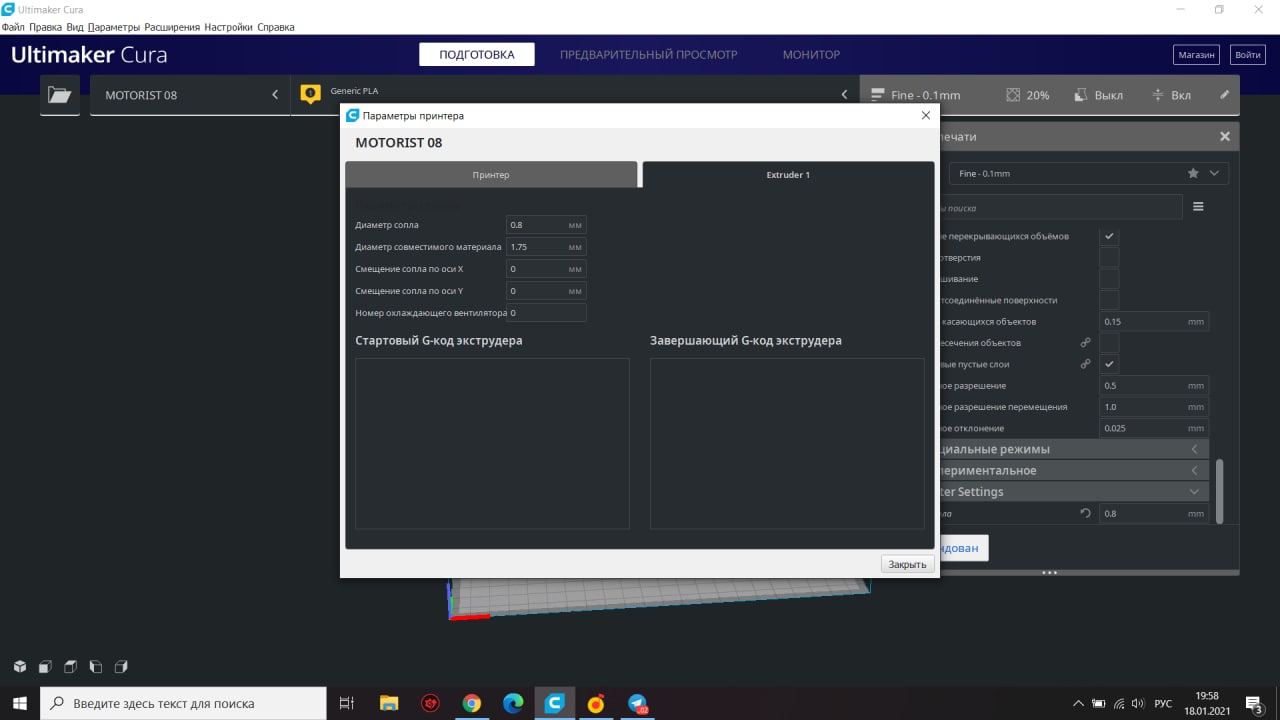Click the settings panel vertical scrollbar

pos(1218,490)
